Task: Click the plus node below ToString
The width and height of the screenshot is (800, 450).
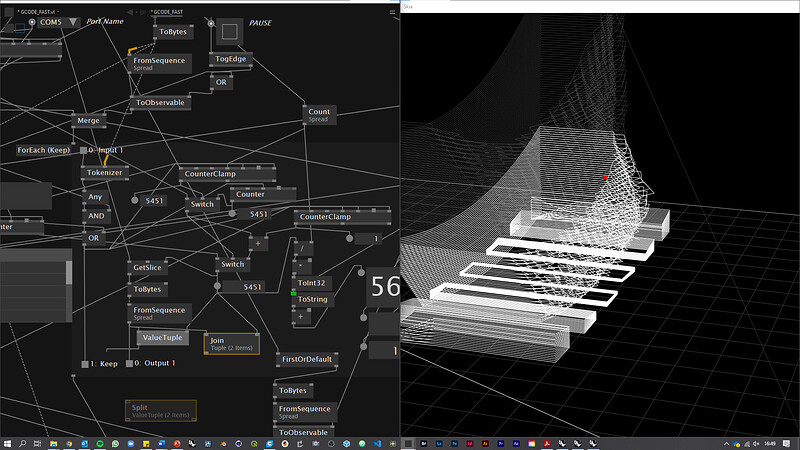Action: (301, 317)
